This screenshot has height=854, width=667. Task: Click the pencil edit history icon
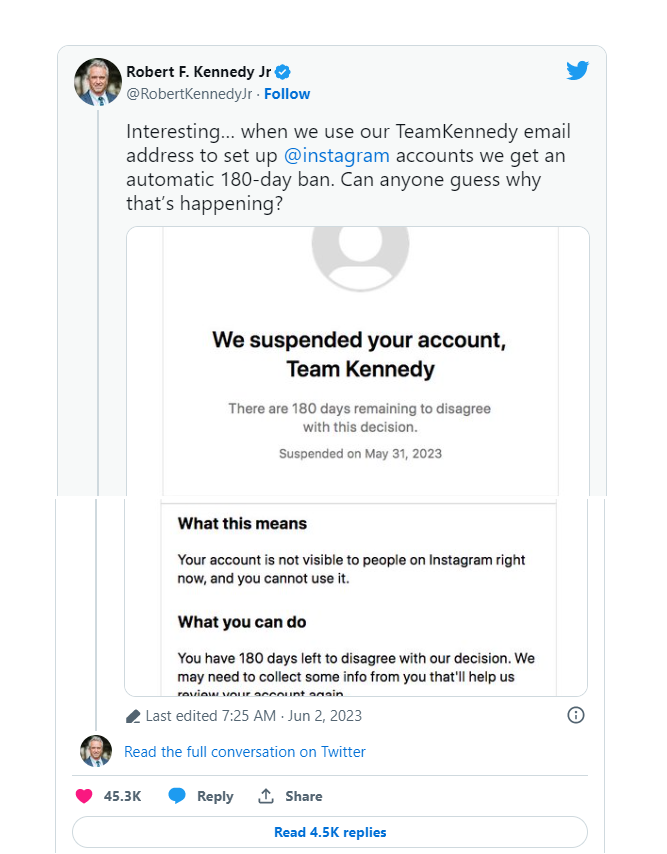tap(134, 716)
